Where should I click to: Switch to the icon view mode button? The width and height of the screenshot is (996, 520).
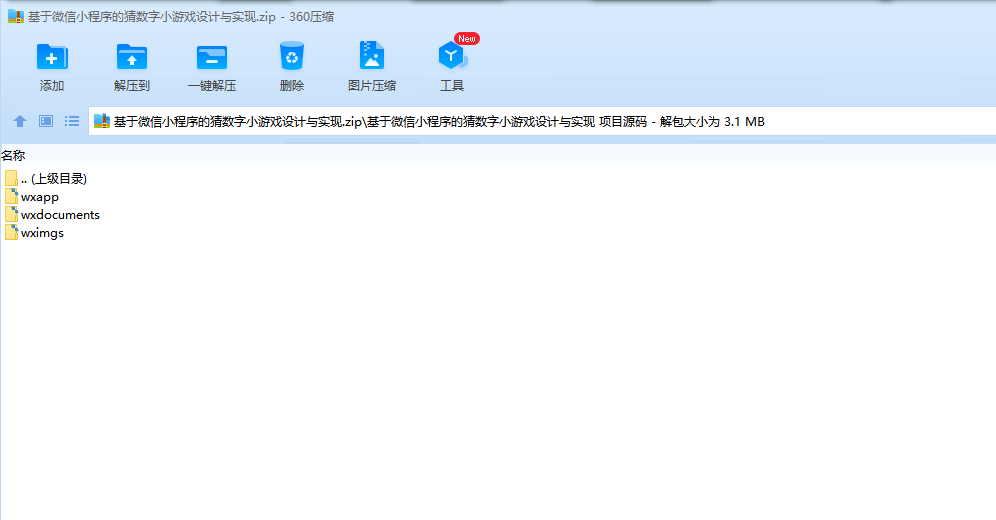click(x=46, y=121)
